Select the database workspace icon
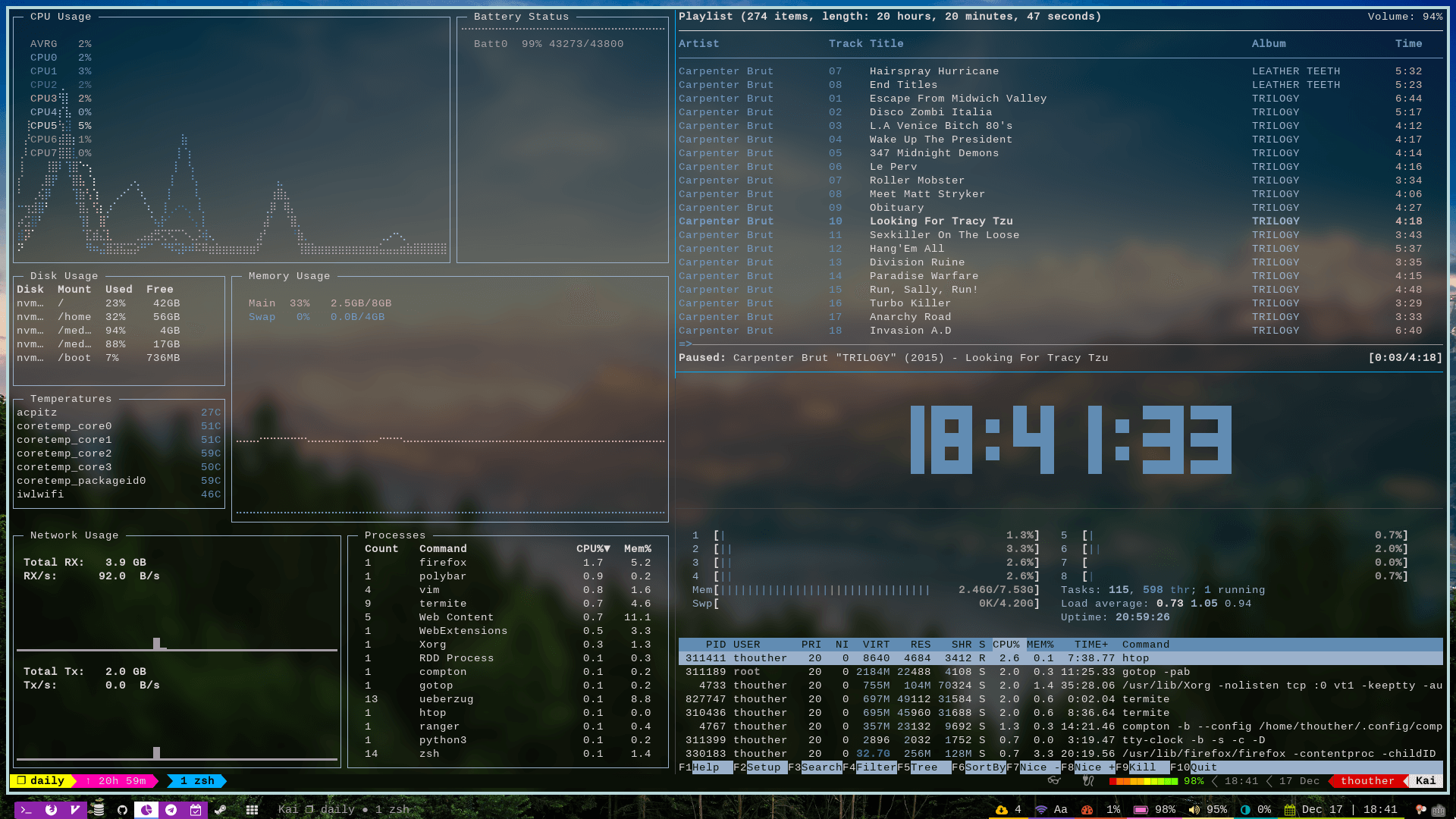The image size is (1456, 819). [x=99, y=808]
